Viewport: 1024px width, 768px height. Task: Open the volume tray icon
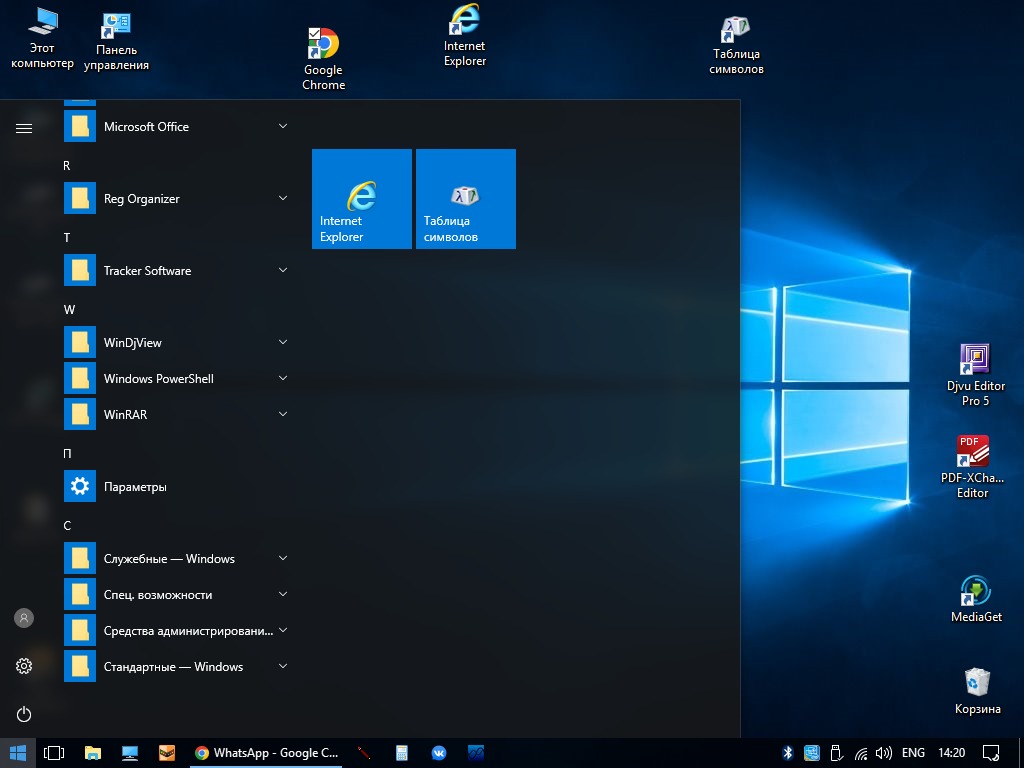tap(884, 753)
